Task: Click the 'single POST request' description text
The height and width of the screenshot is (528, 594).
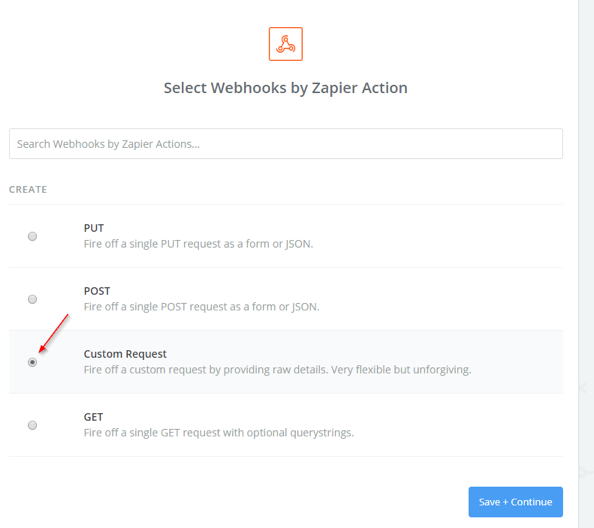Action: [x=179, y=307]
